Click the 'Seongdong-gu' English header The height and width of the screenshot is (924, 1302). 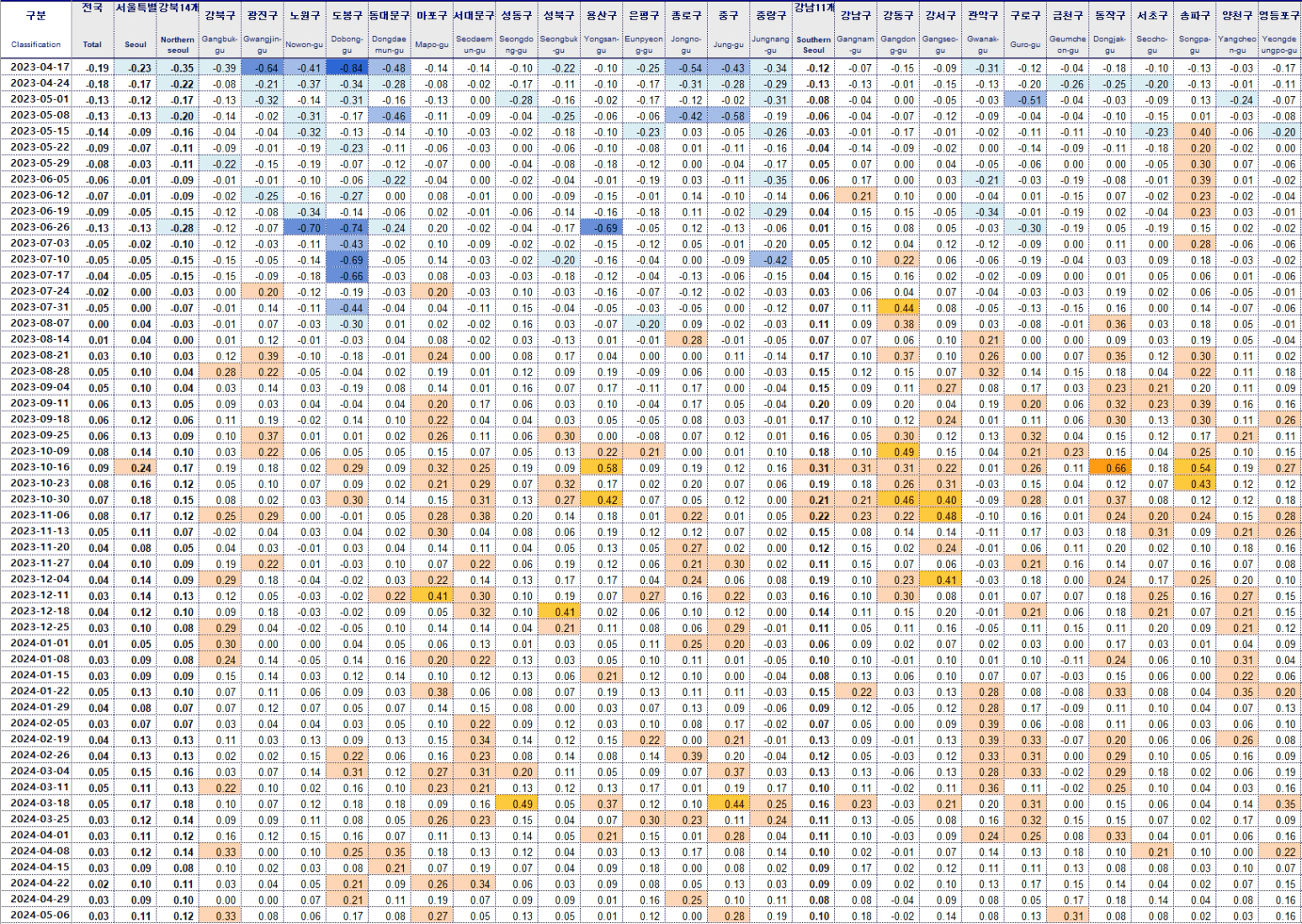coord(517,45)
